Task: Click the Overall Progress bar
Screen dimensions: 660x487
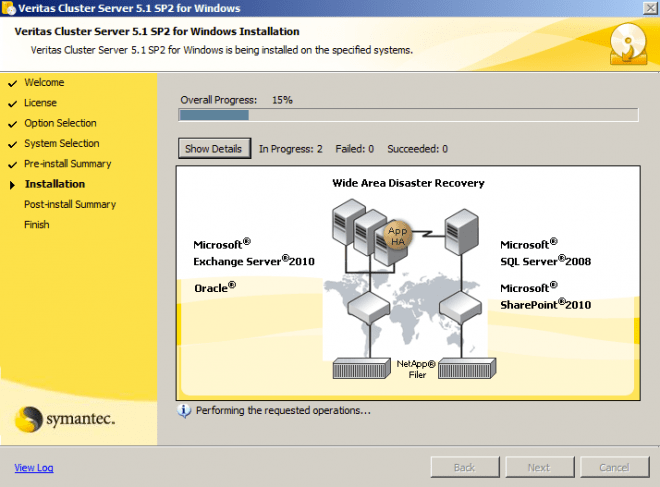Action: [x=408, y=115]
